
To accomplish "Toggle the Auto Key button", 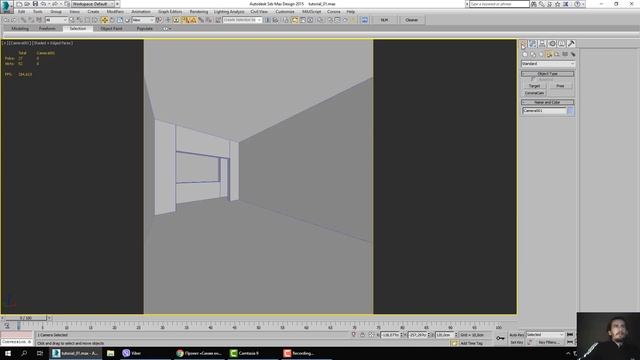I will (x=516, y=335).
